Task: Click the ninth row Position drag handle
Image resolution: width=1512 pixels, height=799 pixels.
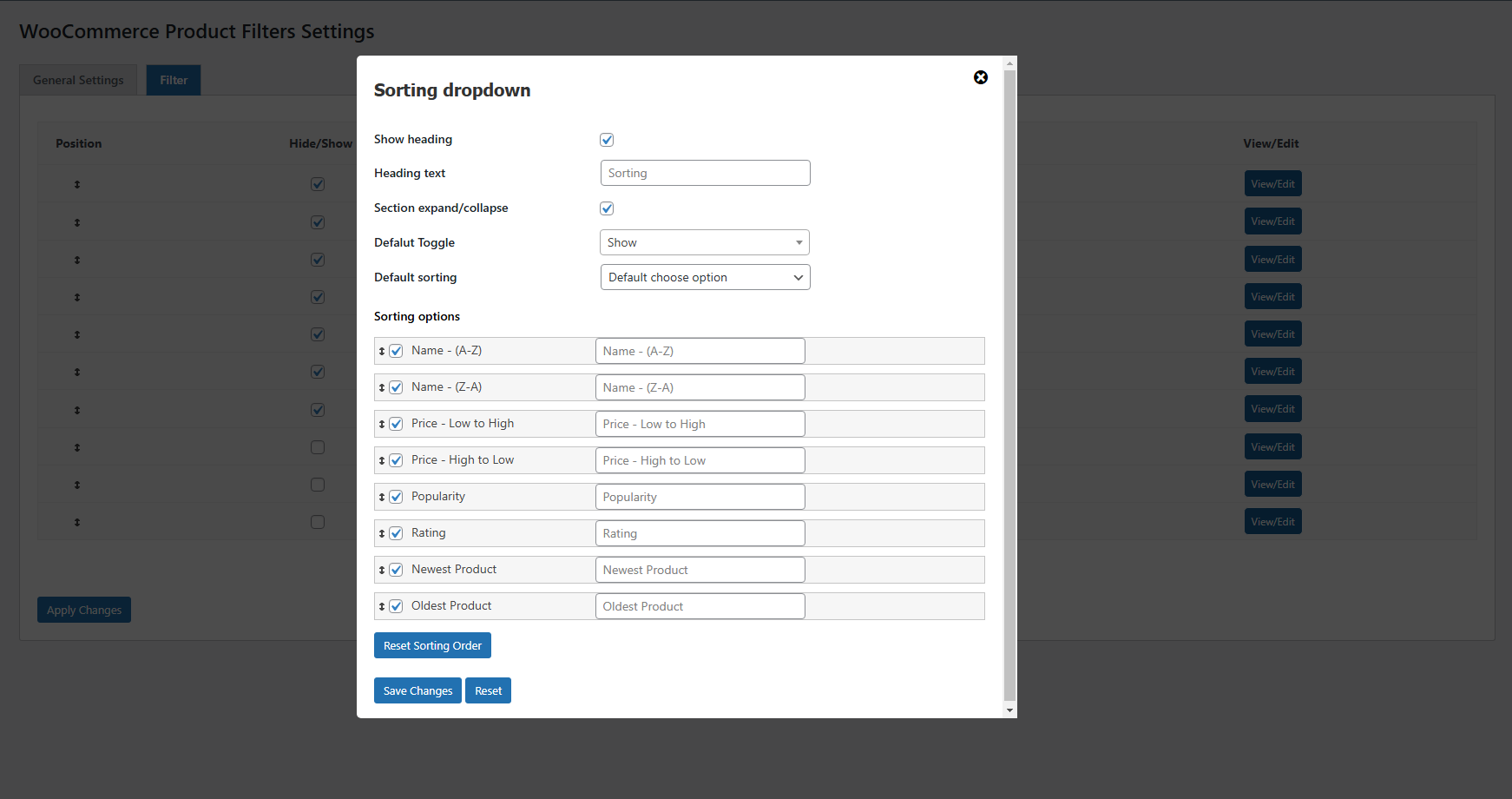Action: coord(77,485)
